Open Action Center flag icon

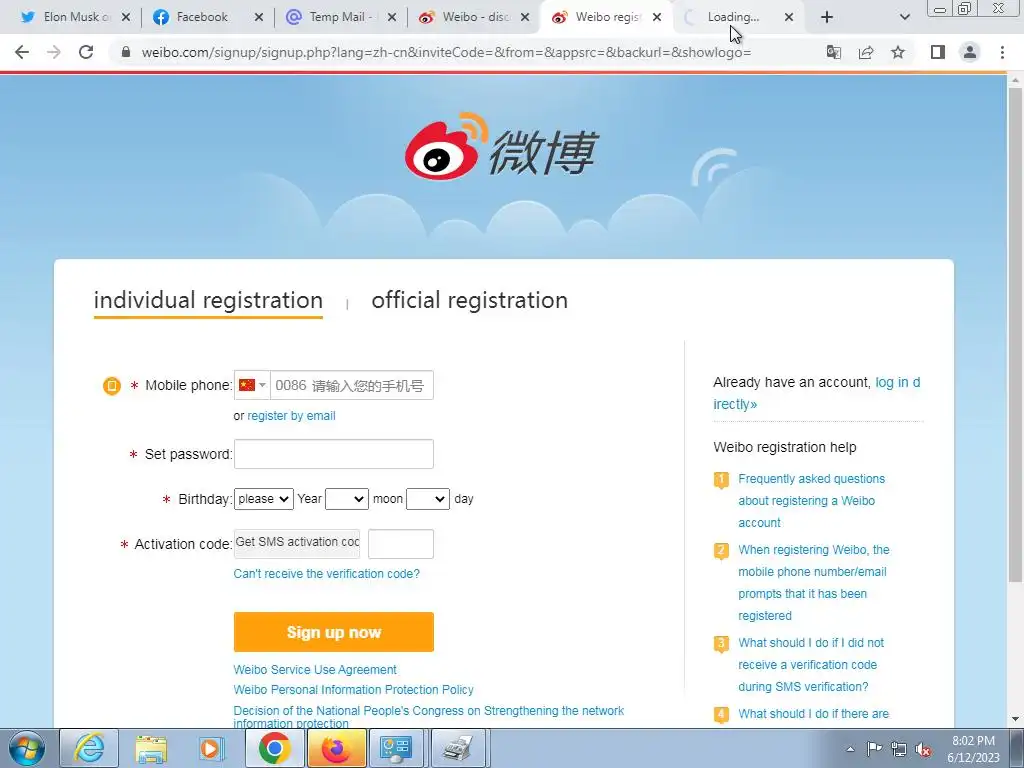pyautogui.click(x=874, y=749)
